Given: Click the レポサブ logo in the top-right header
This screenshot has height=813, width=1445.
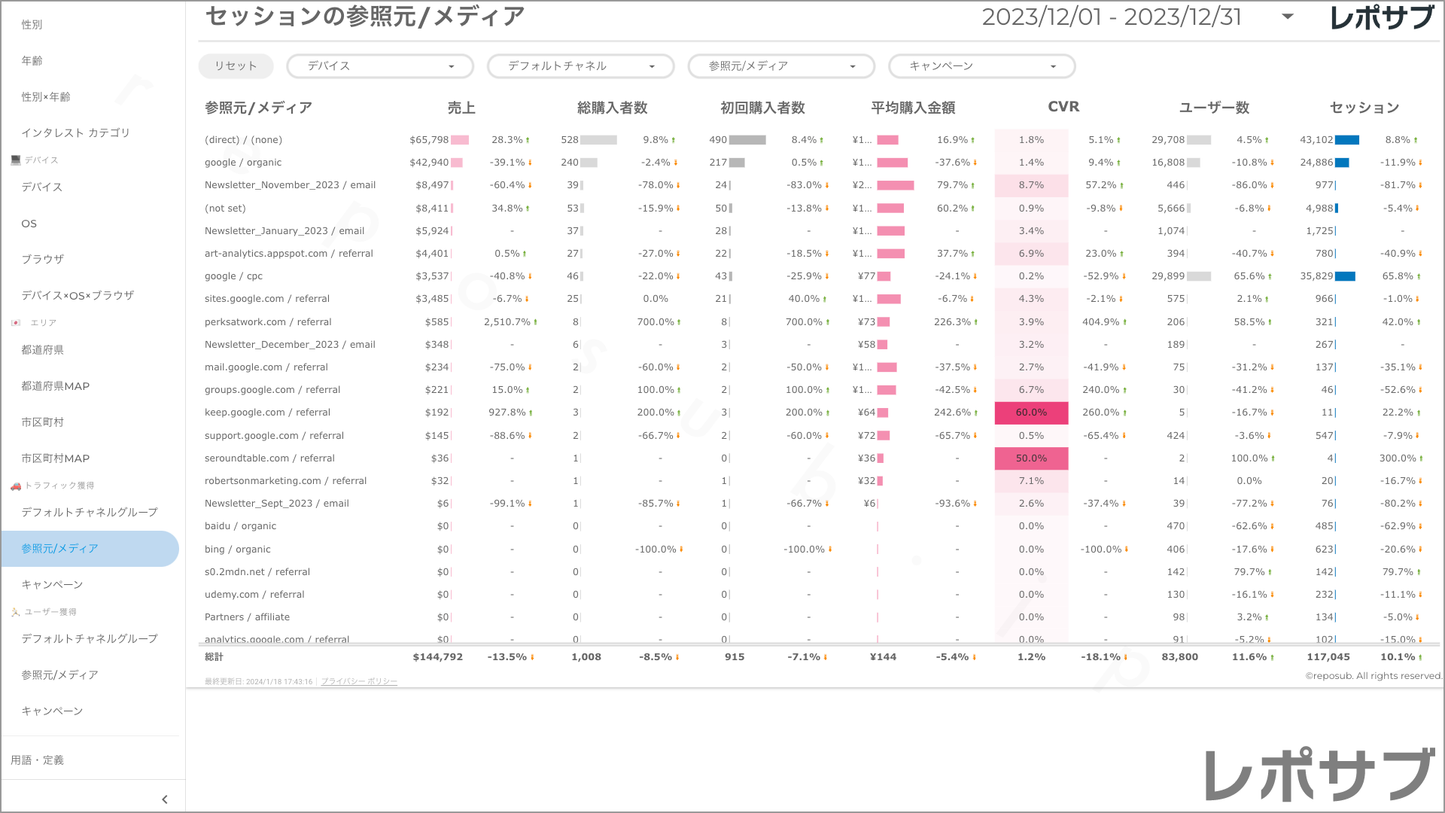Looking at the screenshot, I should click(x=1381, y=18).
